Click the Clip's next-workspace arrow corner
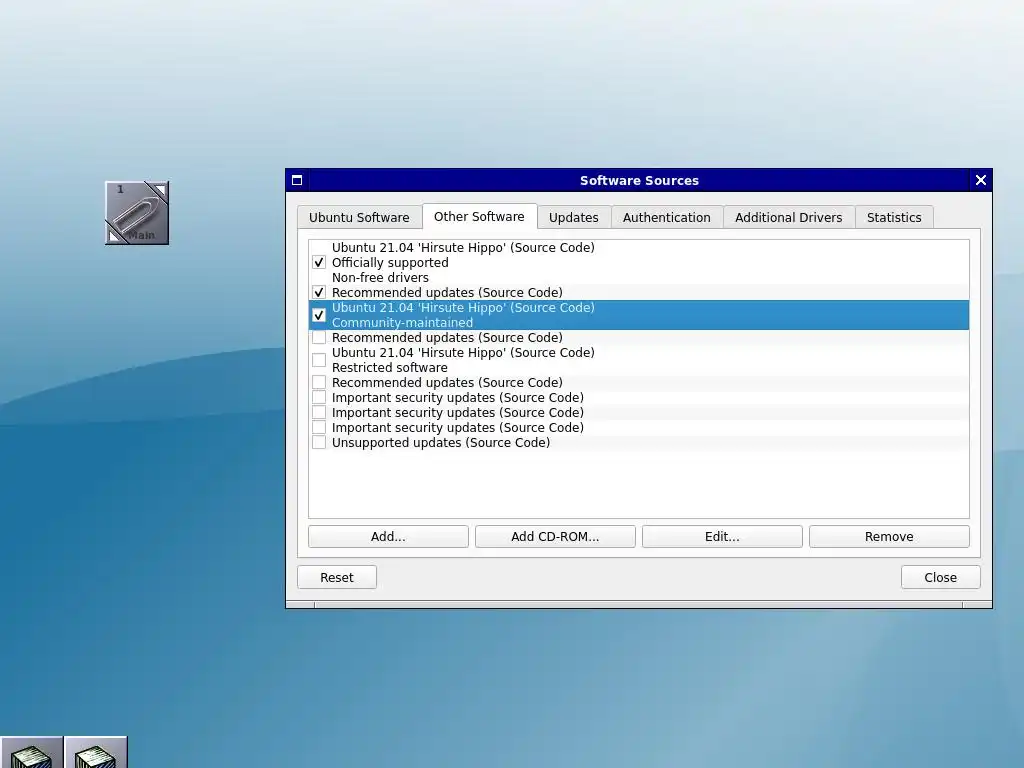The height and width of the screenshot is (768, 1024). click(x=159, y=189)
